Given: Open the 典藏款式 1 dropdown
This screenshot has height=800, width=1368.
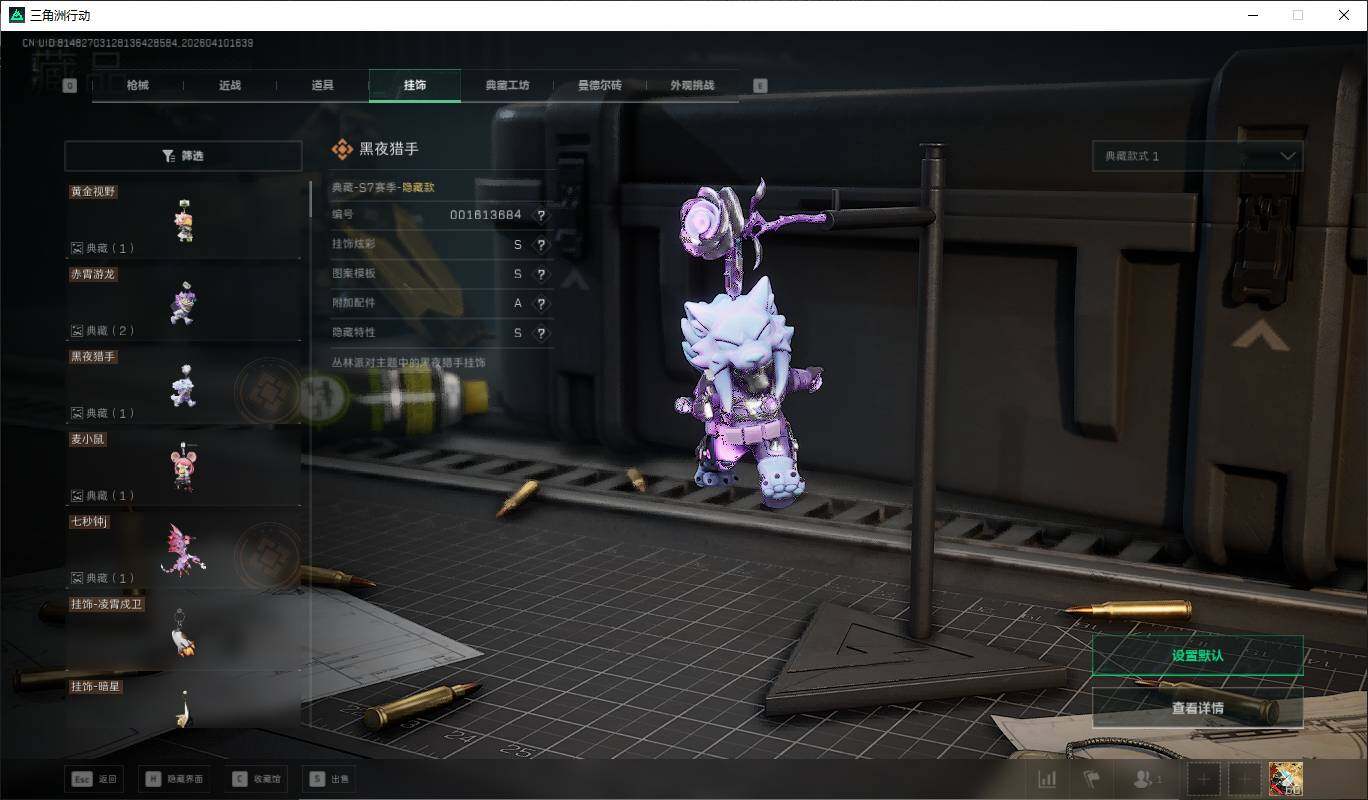Looking at the screenshot, I should (x=1197, y=156).
